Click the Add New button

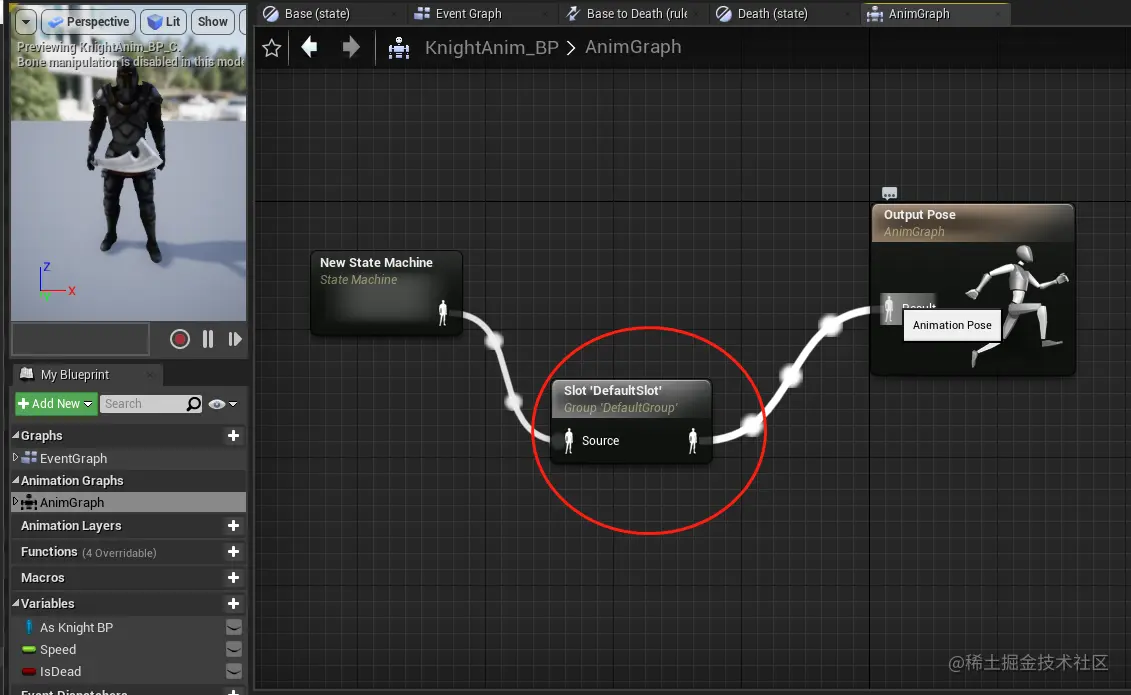(56, 404)
